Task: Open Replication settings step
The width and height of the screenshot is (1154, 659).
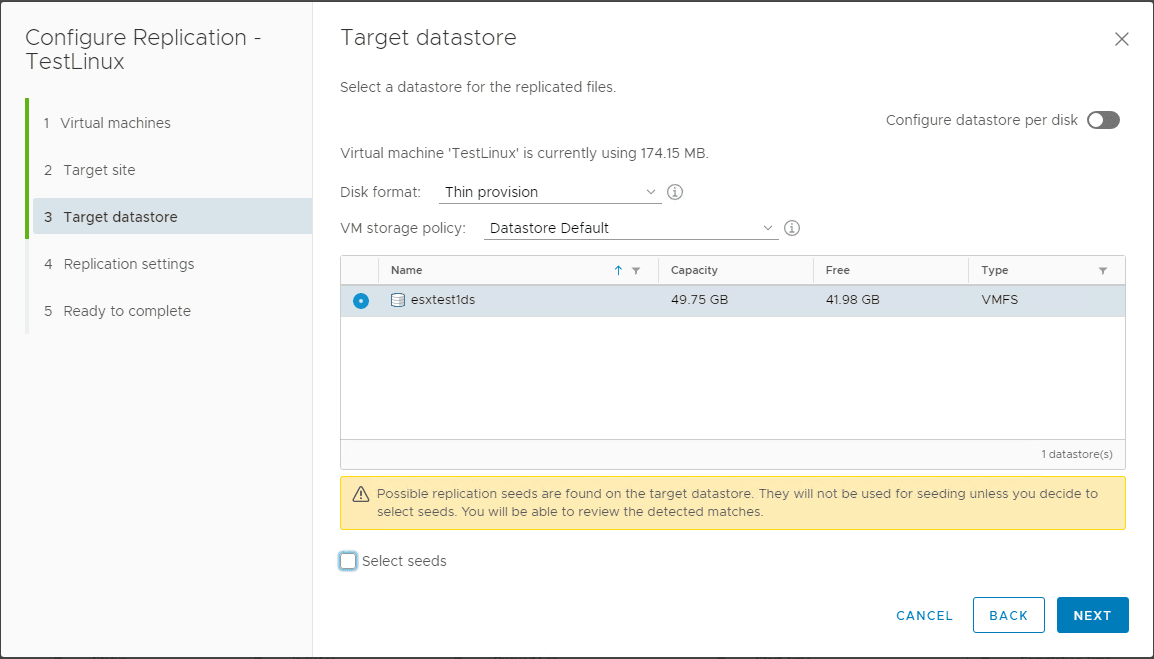Action: (x=128, y=264)
